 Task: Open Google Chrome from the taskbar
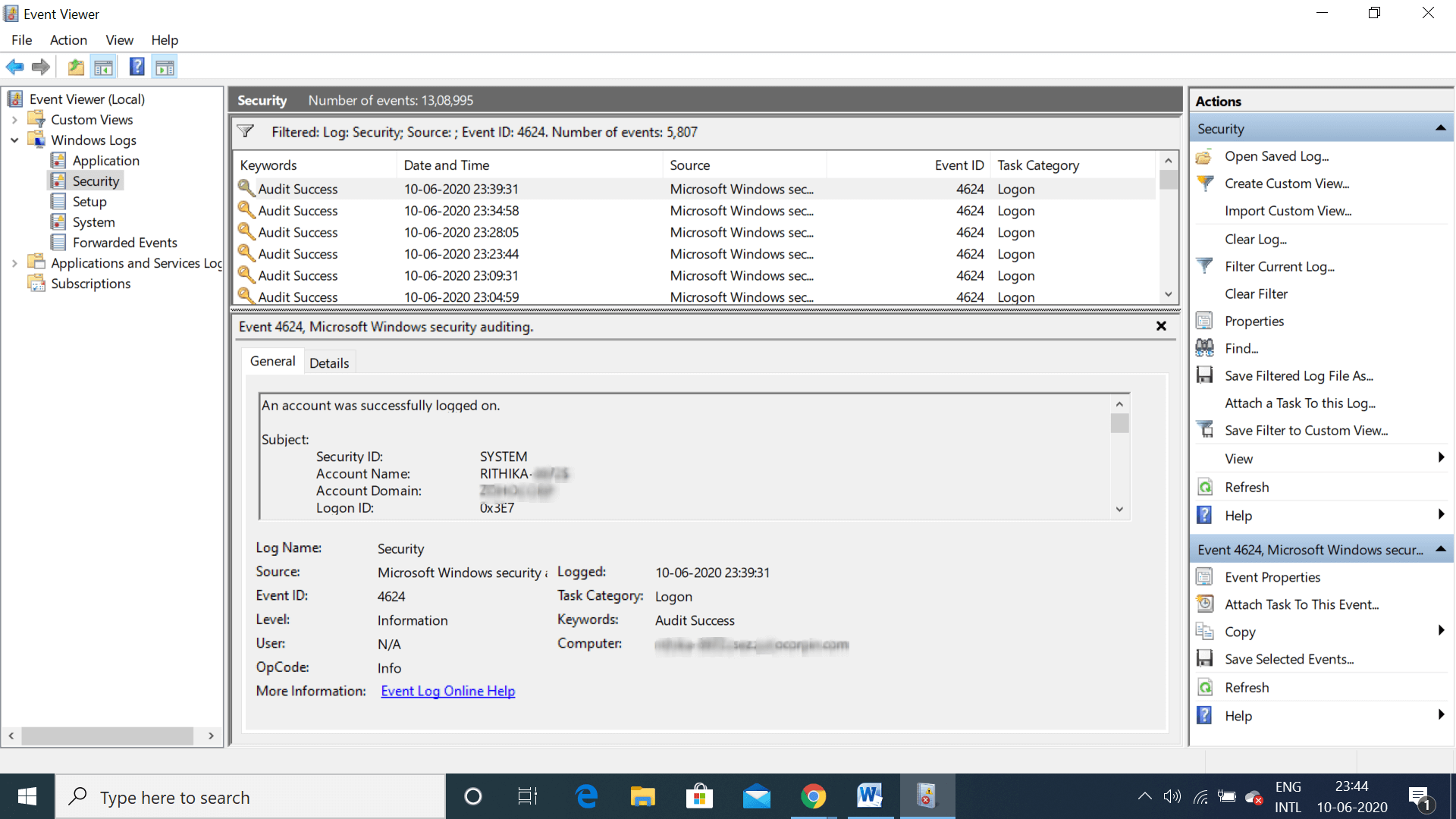pos(813,796)
